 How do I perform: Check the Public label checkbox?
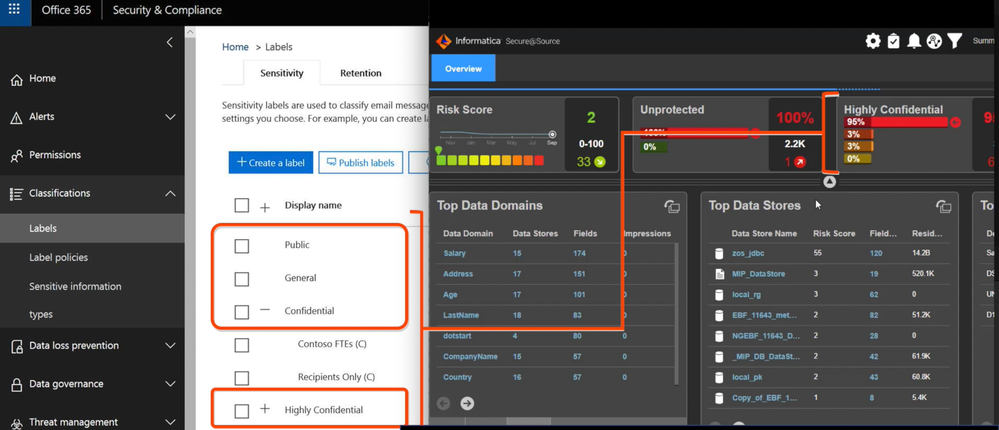tap(241, 245)
